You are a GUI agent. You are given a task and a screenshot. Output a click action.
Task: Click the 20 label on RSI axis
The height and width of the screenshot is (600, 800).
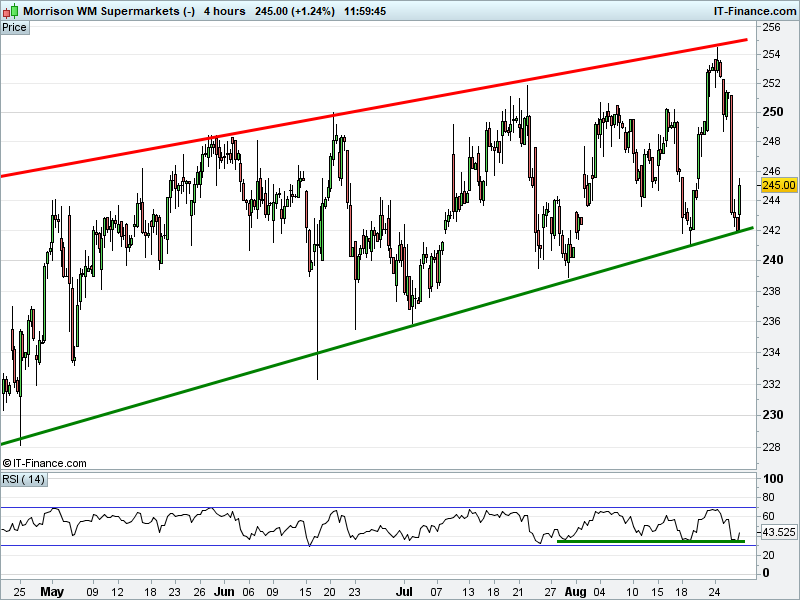tap(768, 555)
